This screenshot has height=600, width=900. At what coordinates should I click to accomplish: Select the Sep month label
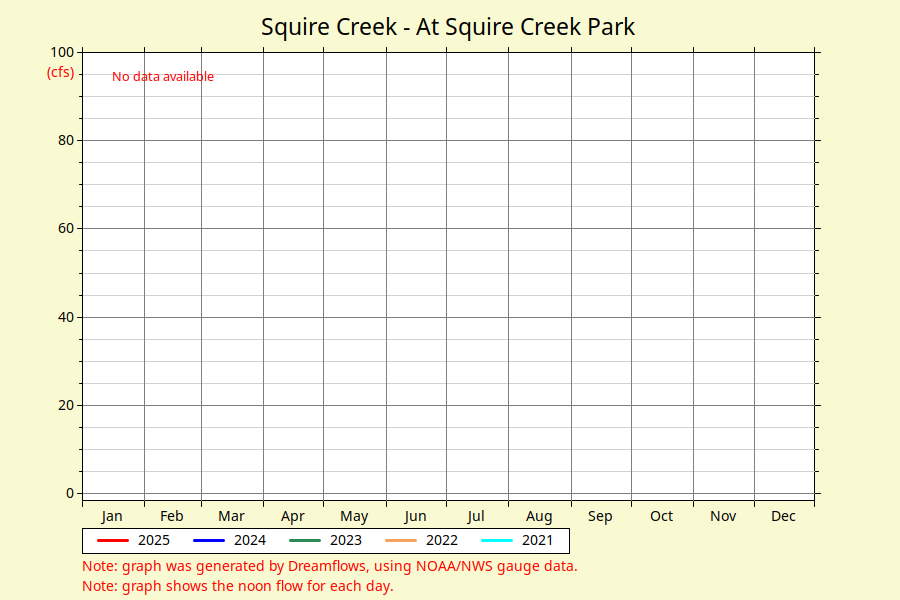point(600,516)
